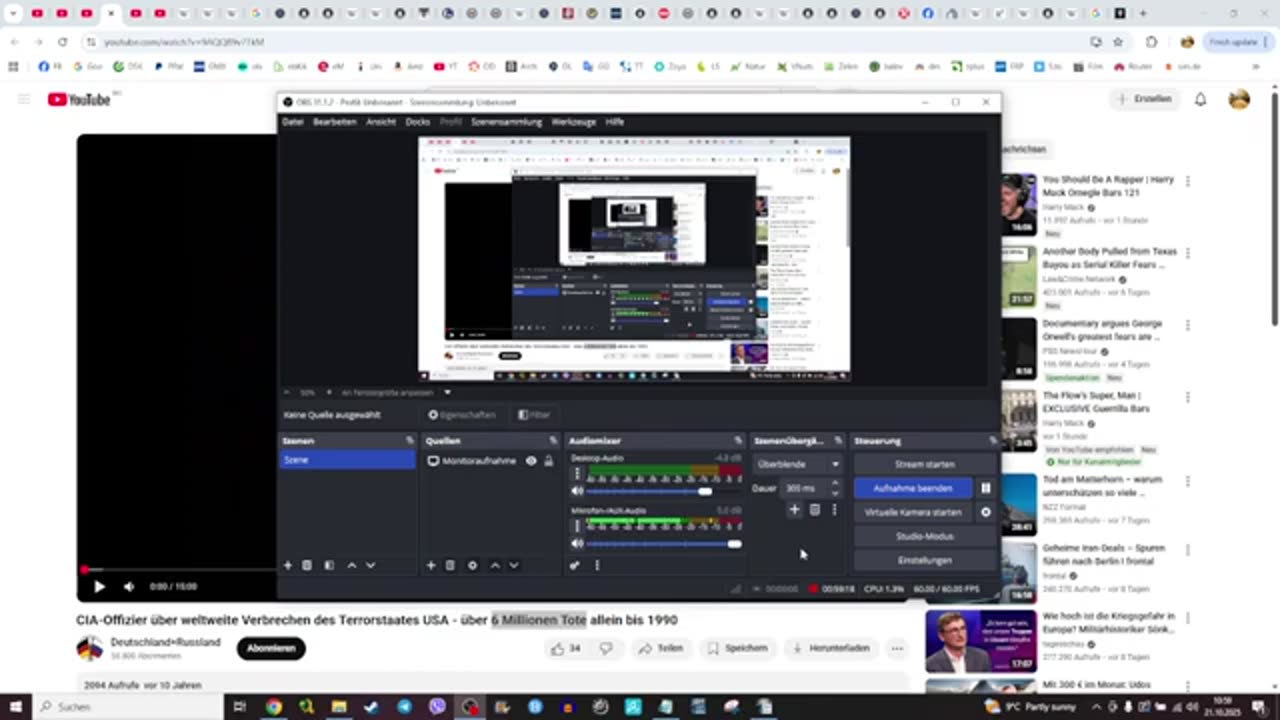This screenshot has width=1280, height=720.
Task: Lock the Monitoraufnahme source
Action: click(x=548, y=461)
